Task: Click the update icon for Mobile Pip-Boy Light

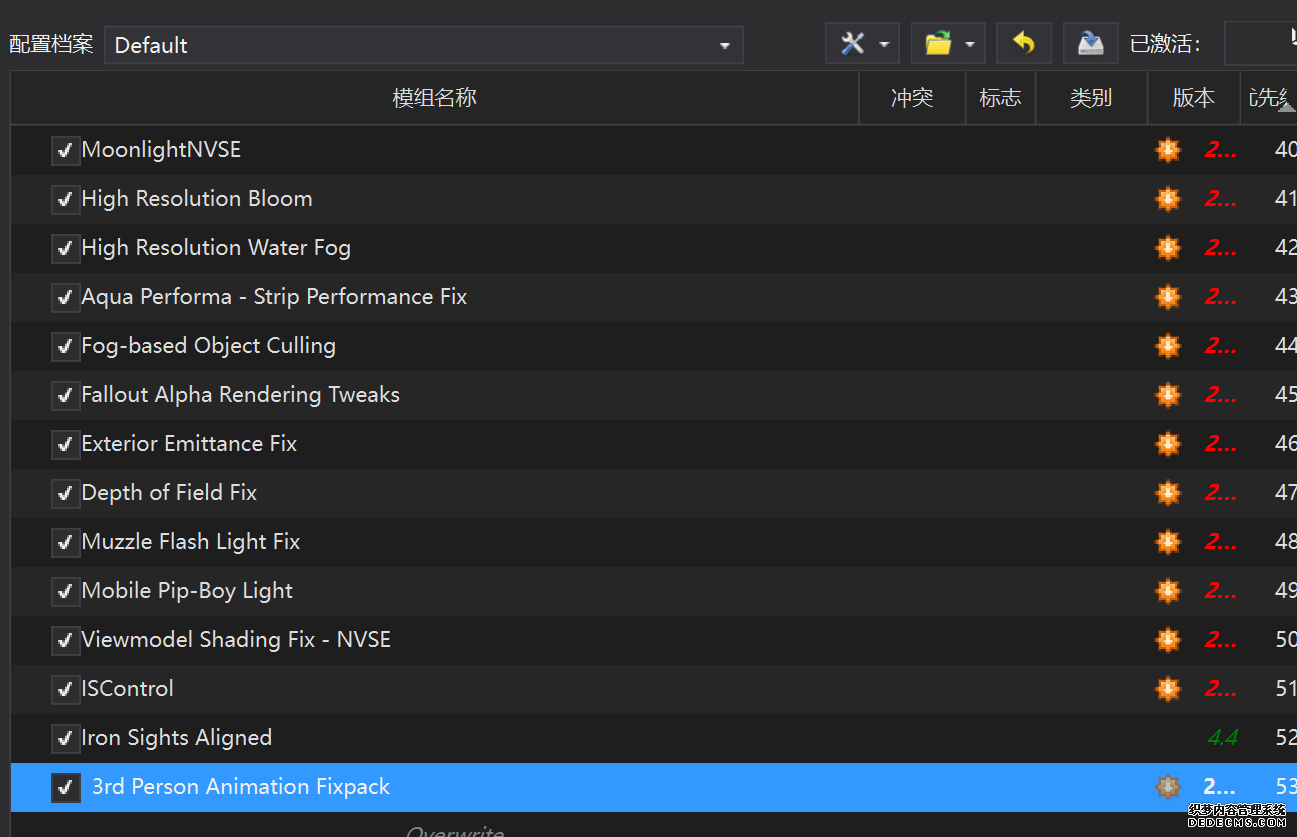Action: tap(1167, 591)
